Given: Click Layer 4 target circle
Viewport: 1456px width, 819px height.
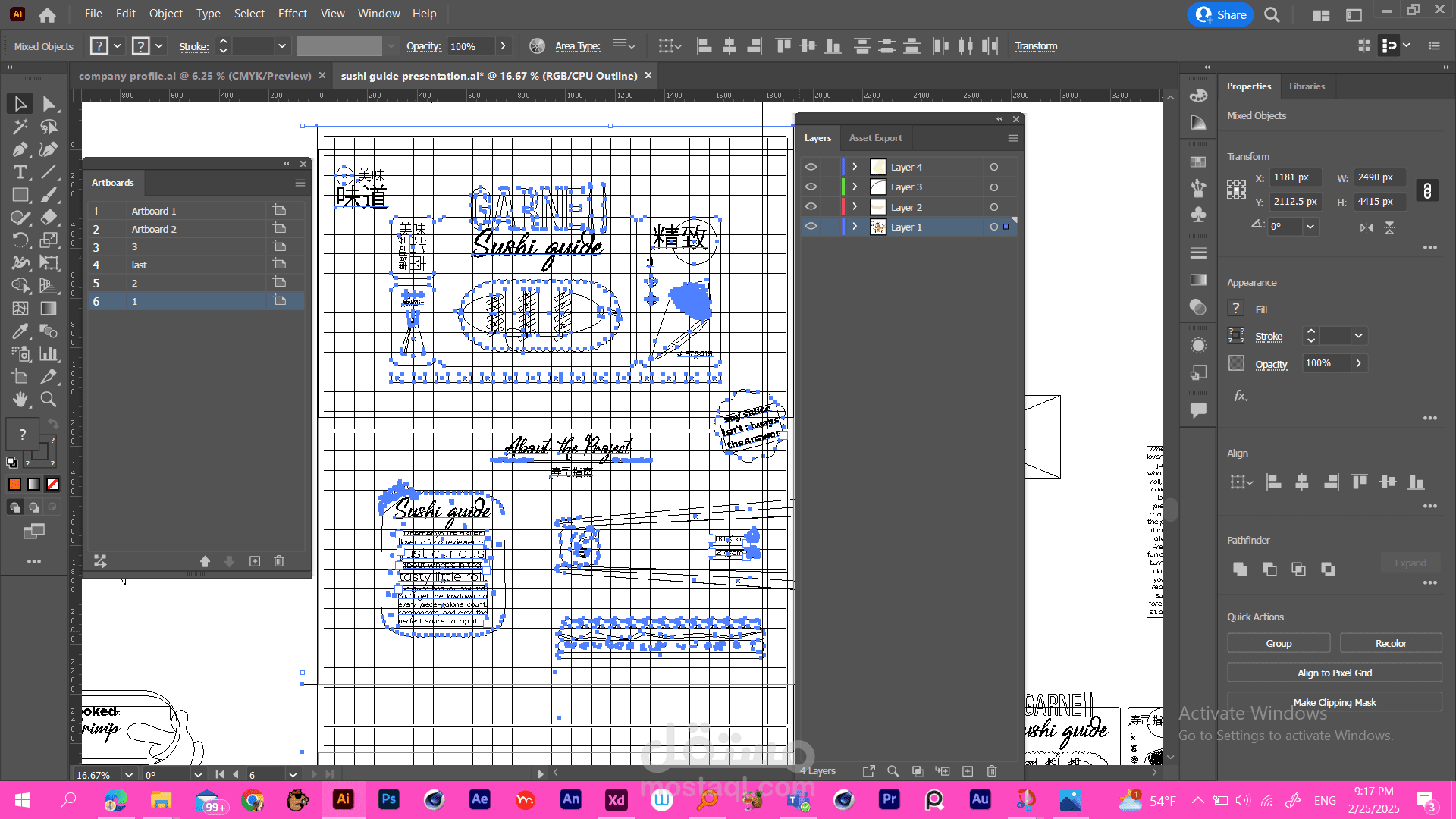Looking at the screenshot, I should tap(994, 167).
